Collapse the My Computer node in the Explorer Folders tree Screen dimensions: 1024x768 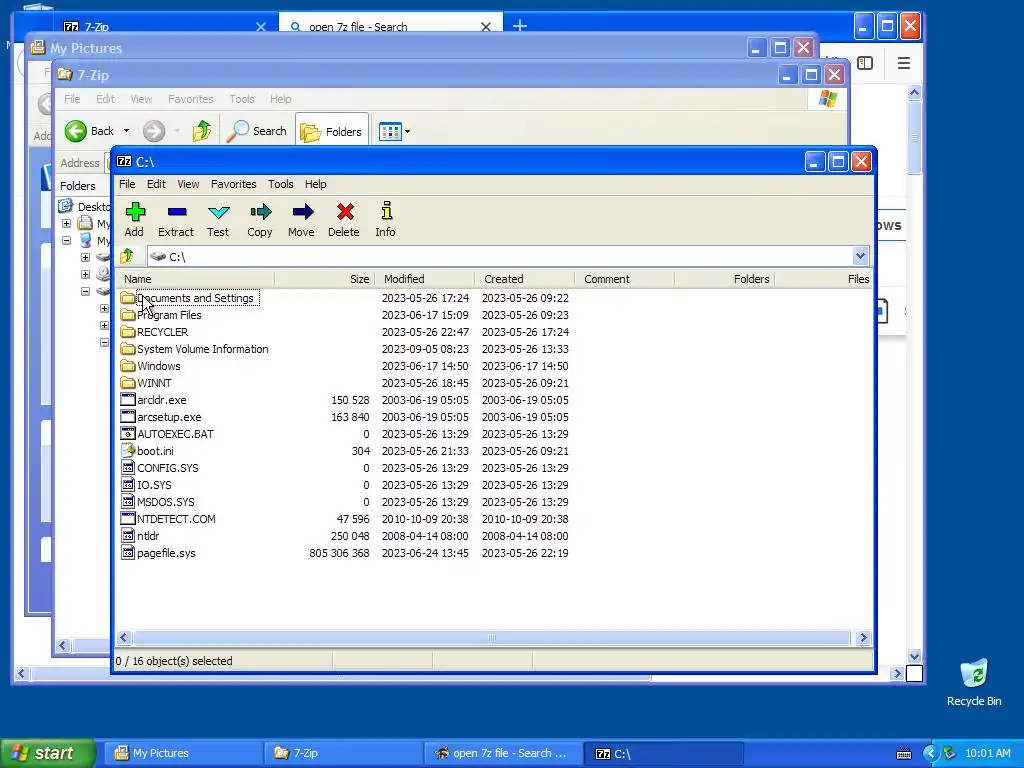67,240
